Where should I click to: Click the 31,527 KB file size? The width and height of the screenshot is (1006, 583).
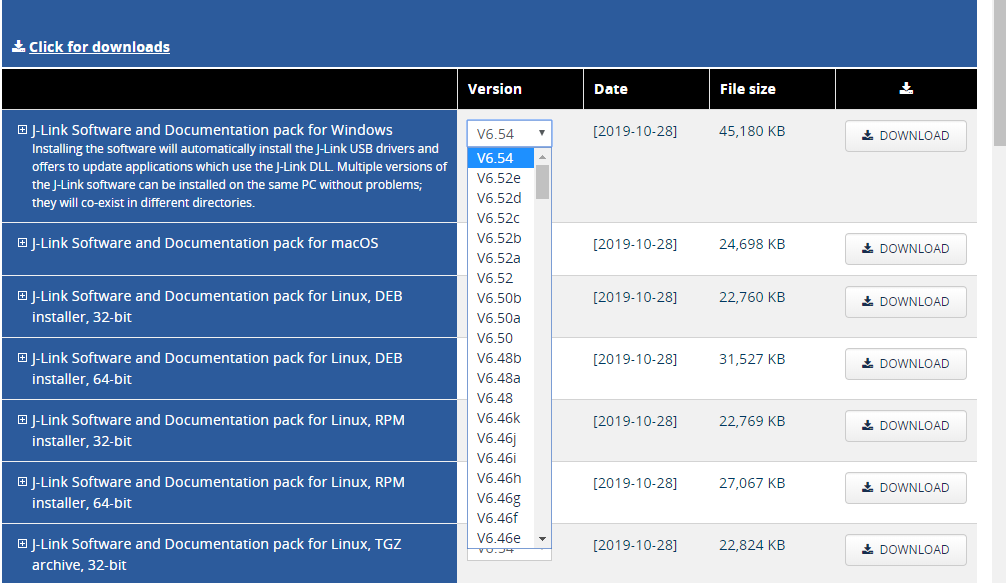752,359
